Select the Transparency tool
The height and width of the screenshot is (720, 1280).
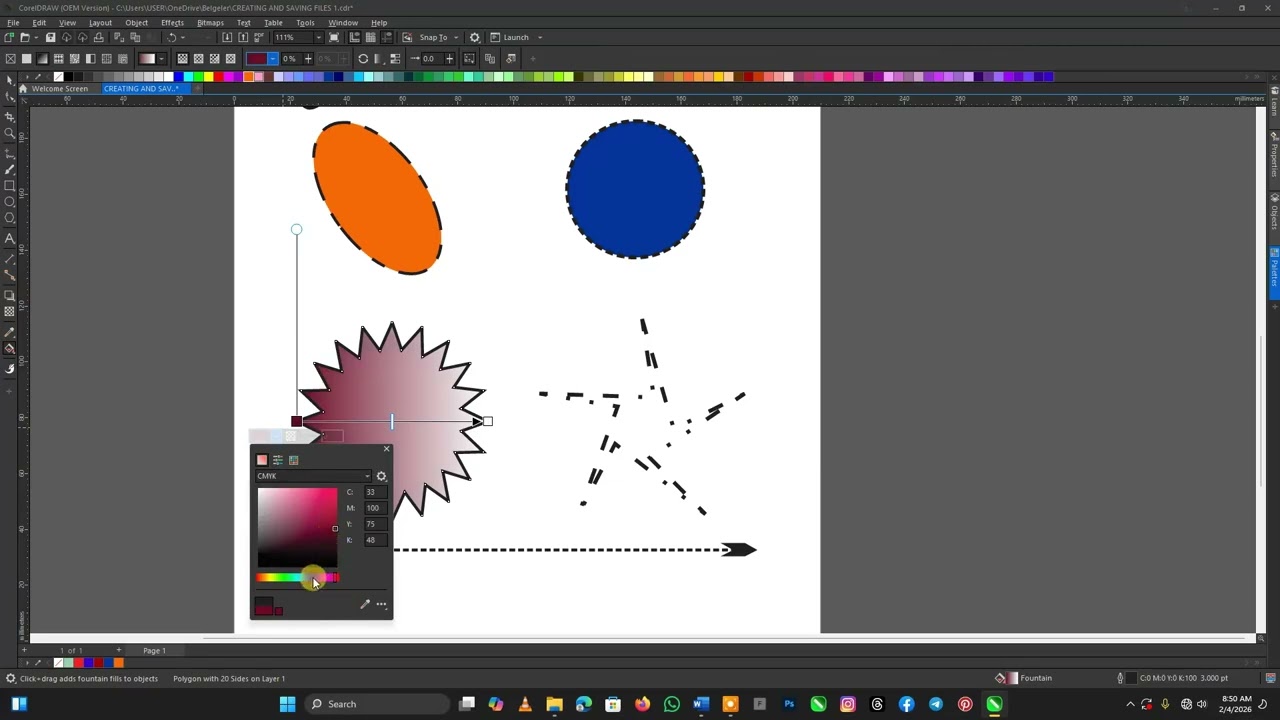[10, 312]
